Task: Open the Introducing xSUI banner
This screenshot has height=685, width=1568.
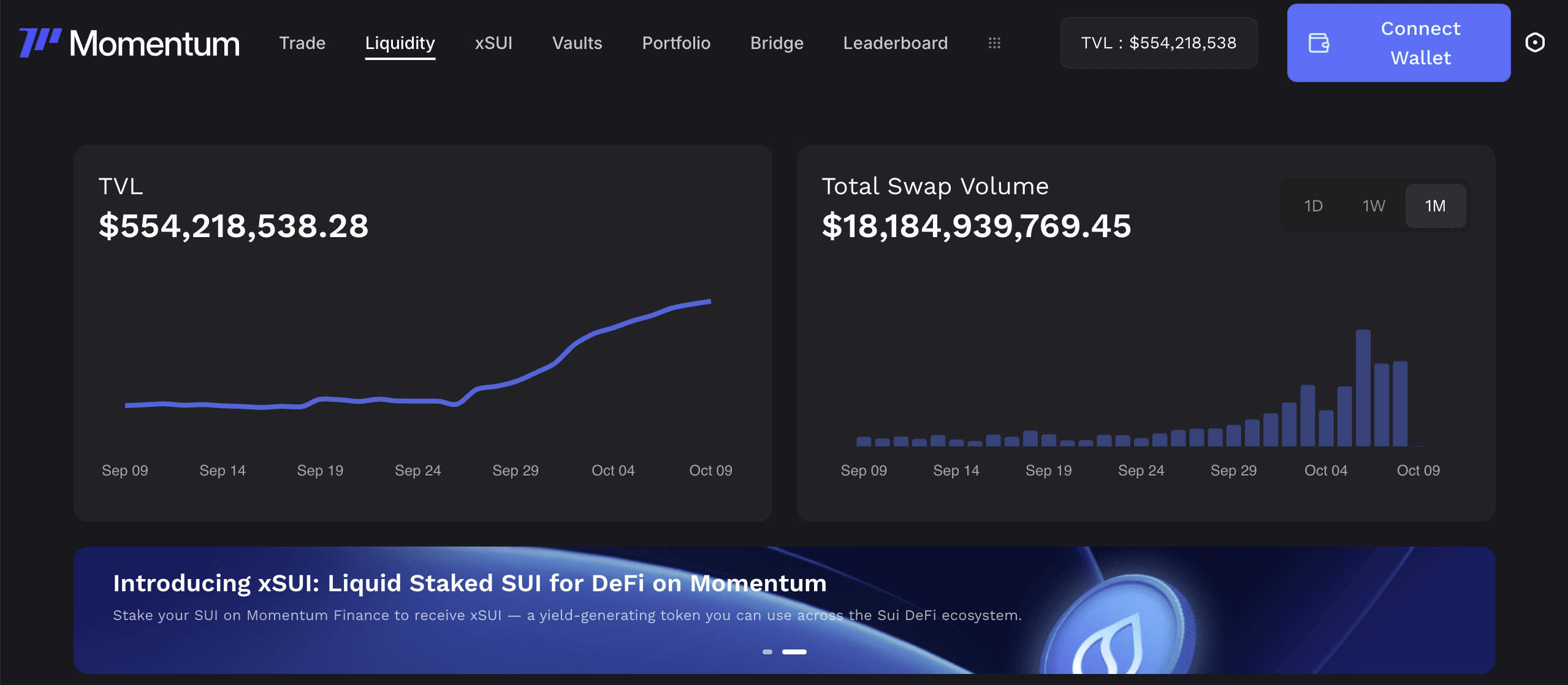Action: (x=470, y=583)
